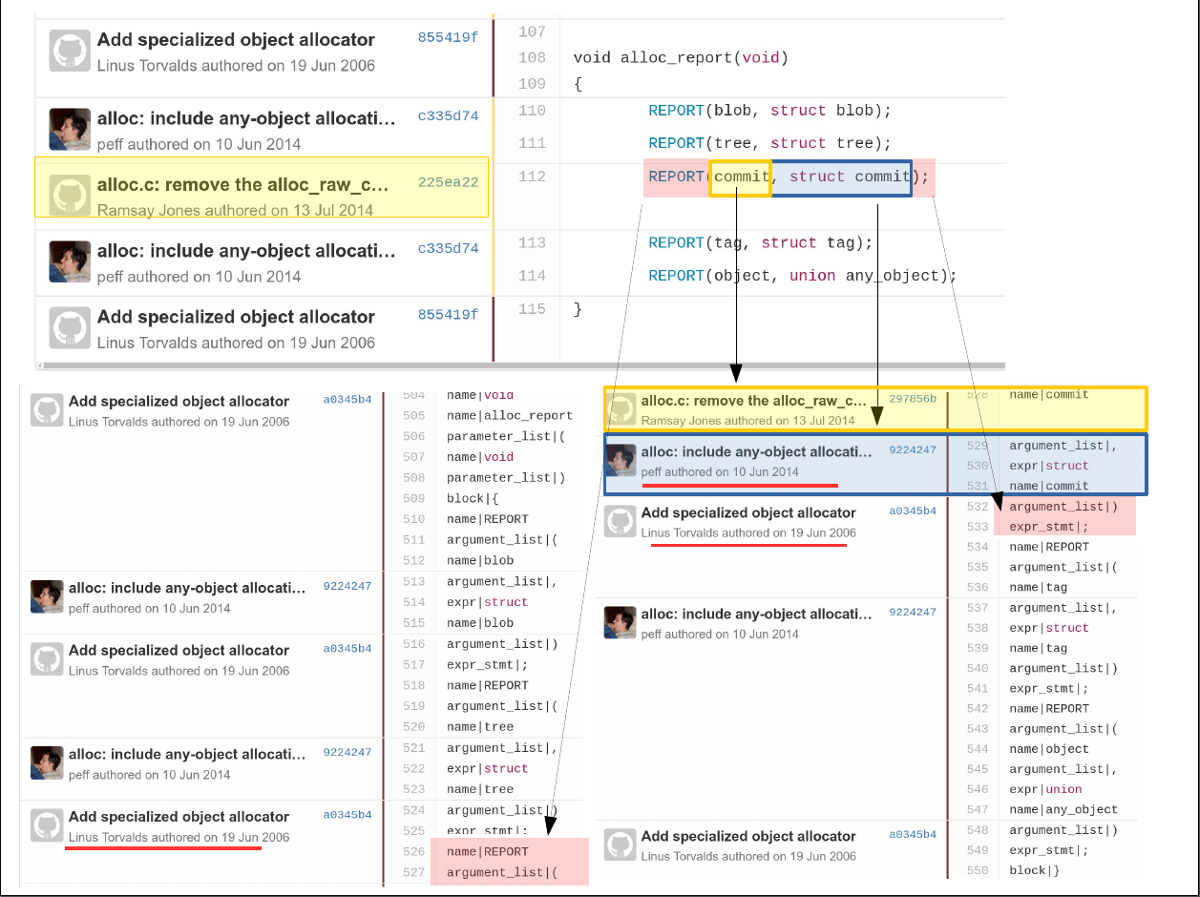Open the yellow-highlighted 'alloc.c: remove the alloc_raw_c...' title beside hash 225ea22
Screen dimensions: 1200x897
(242, 185)
